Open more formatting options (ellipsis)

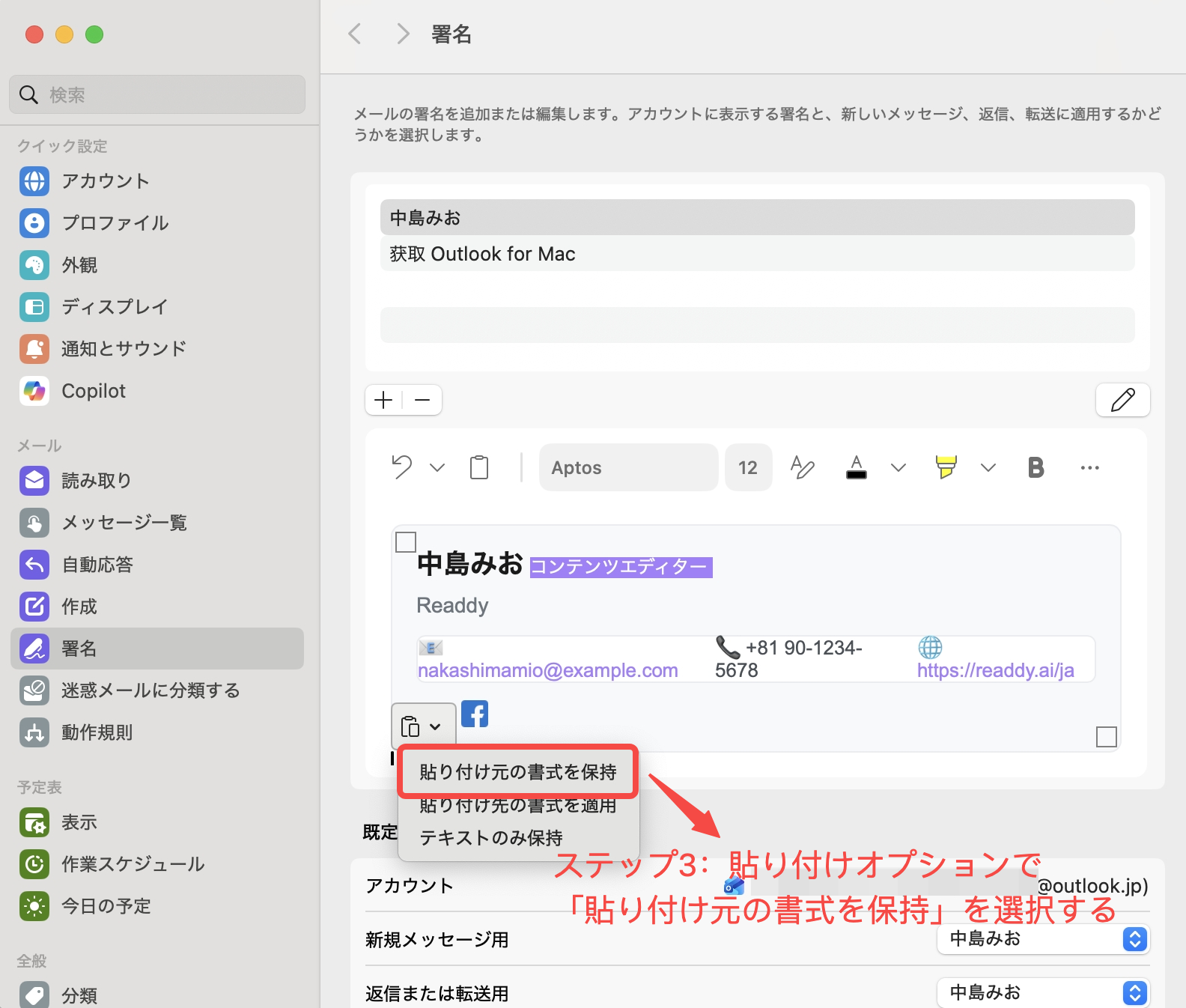(1090, 467)
